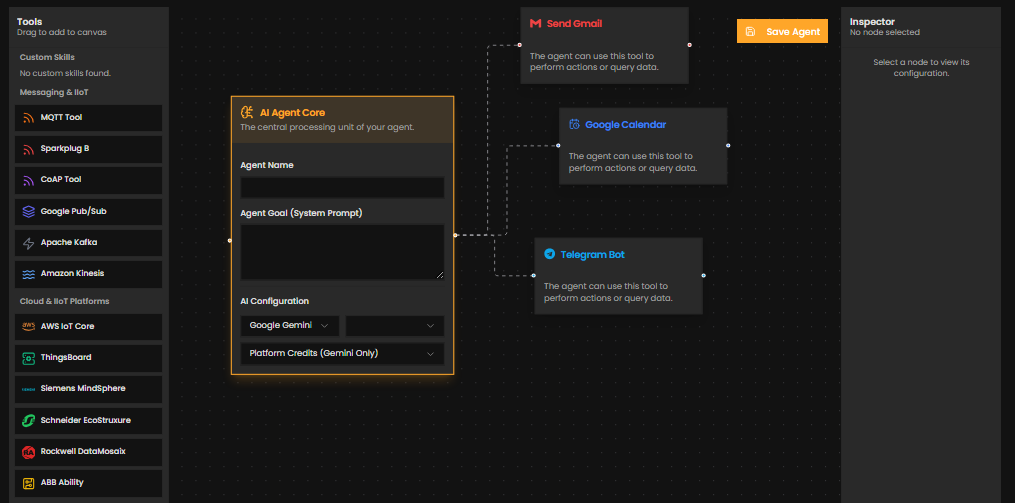The height and width of the screenshot is (503, 1015).
Task: Click the AI Agent Core output handle
Action: click(x=456, y=235)
